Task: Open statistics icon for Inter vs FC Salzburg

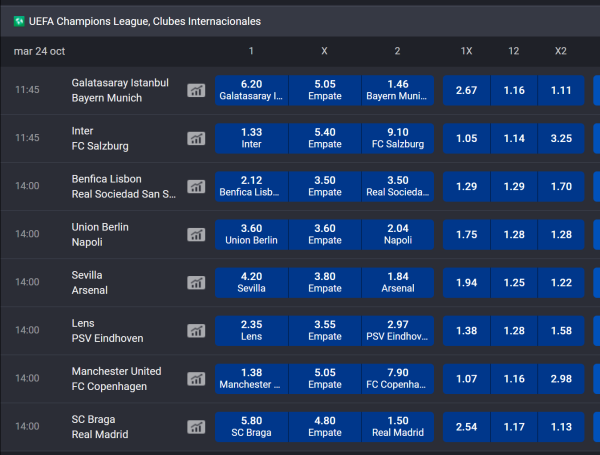Action: point(196,138)
